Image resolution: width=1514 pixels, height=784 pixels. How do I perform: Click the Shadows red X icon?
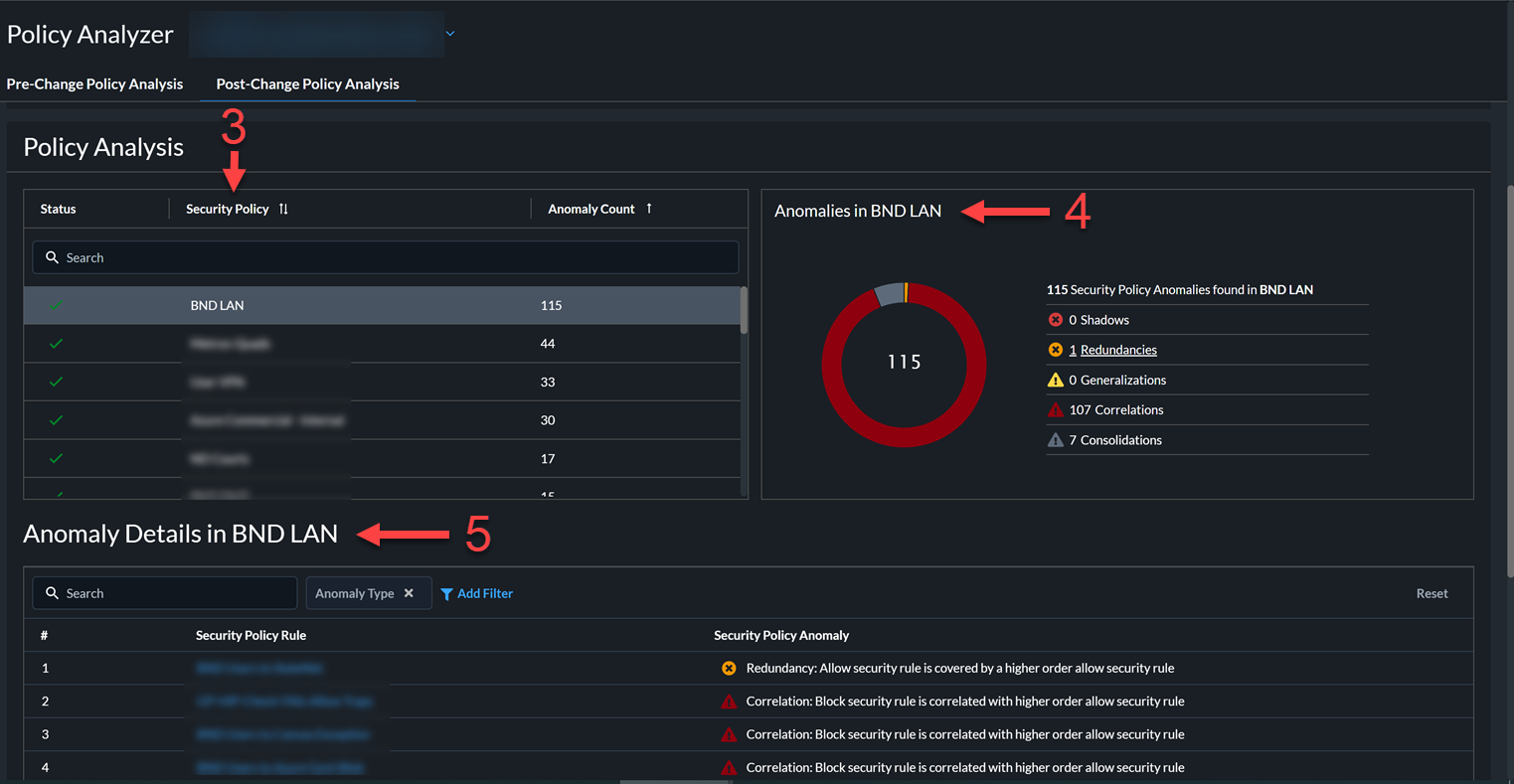tap(1056, 320)
